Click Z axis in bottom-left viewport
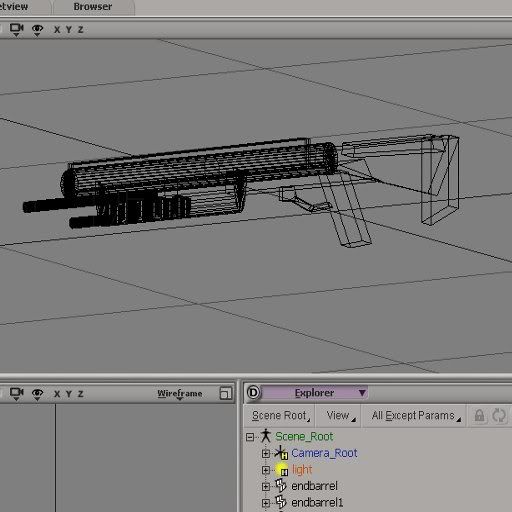The image size is (512, 512). [80, 394]
